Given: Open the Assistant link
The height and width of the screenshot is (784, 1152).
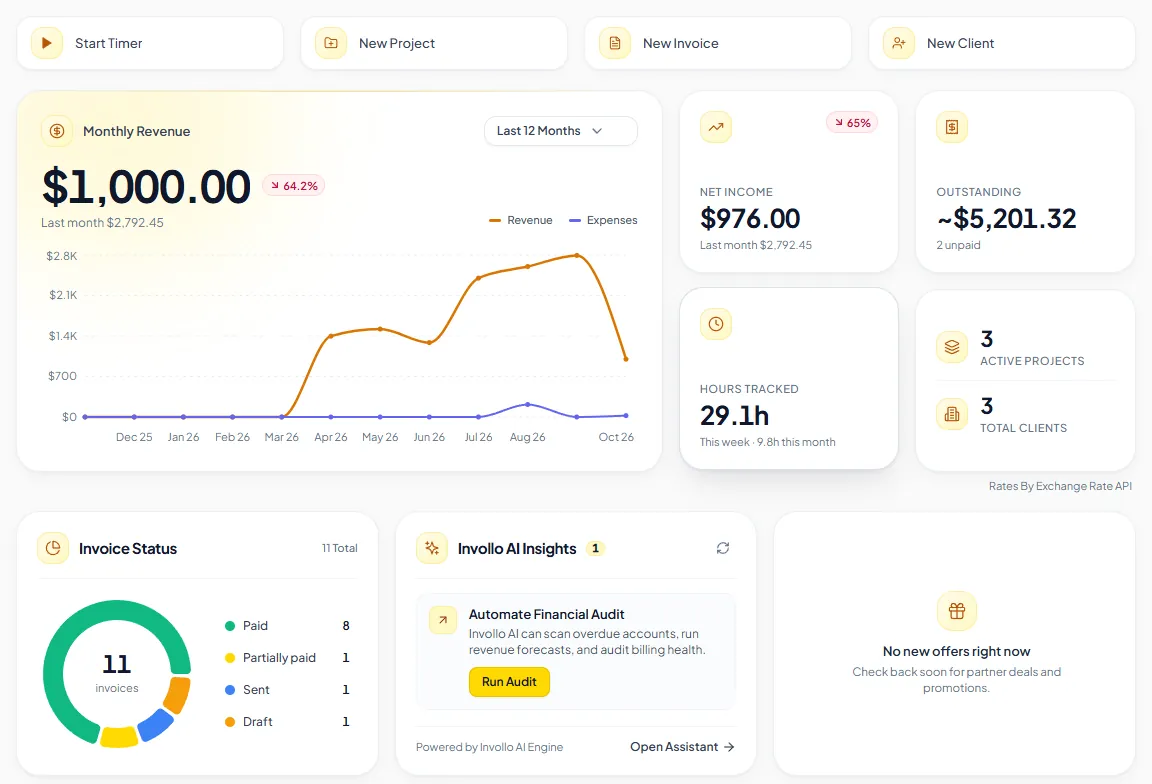Looking at the screenshot, I should (682, 747).
